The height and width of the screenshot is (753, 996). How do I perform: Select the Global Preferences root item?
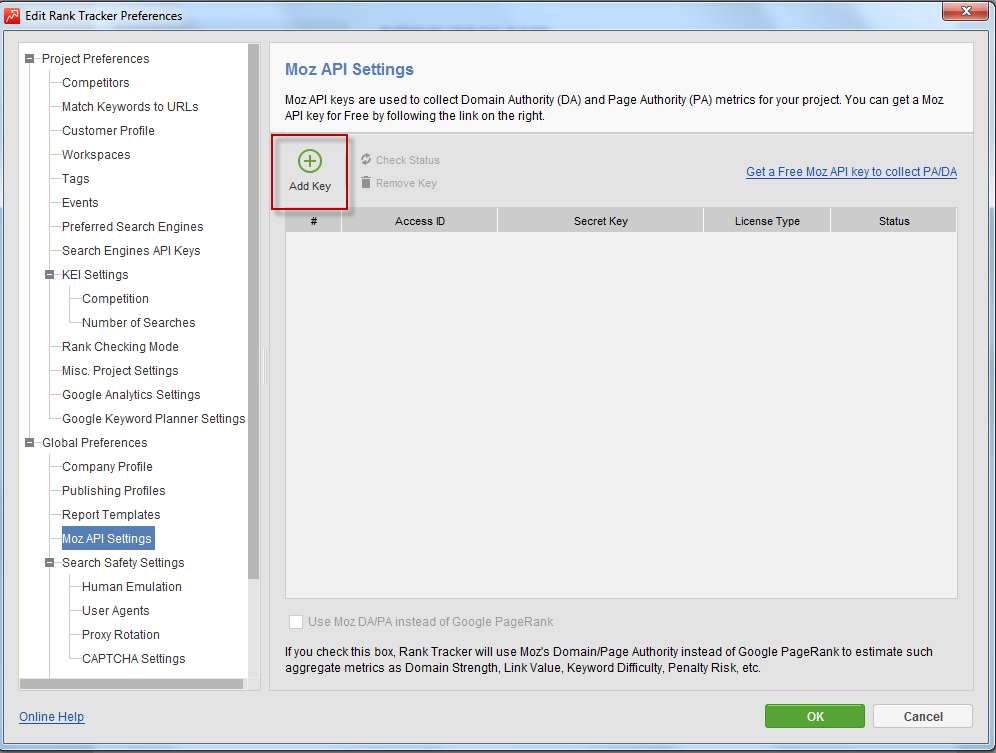pos(95,442)
